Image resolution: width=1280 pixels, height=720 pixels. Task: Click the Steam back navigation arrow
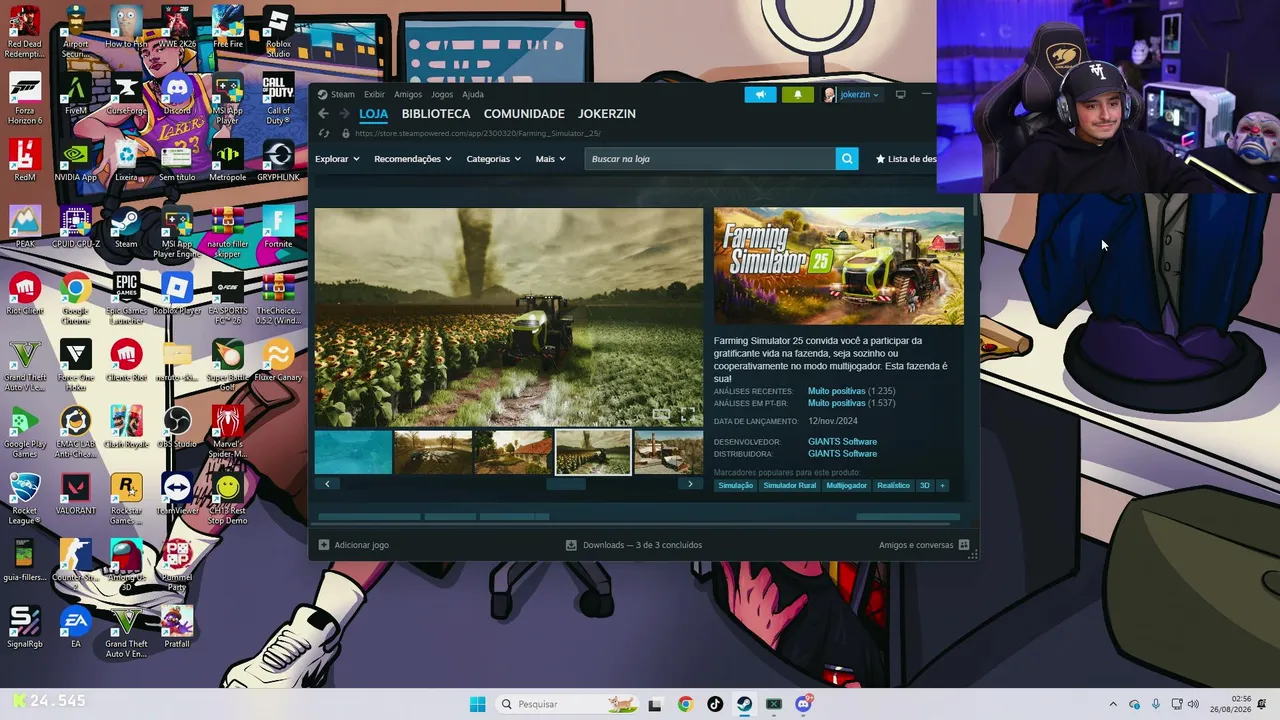pyautogui.click(x=323, y=114)
